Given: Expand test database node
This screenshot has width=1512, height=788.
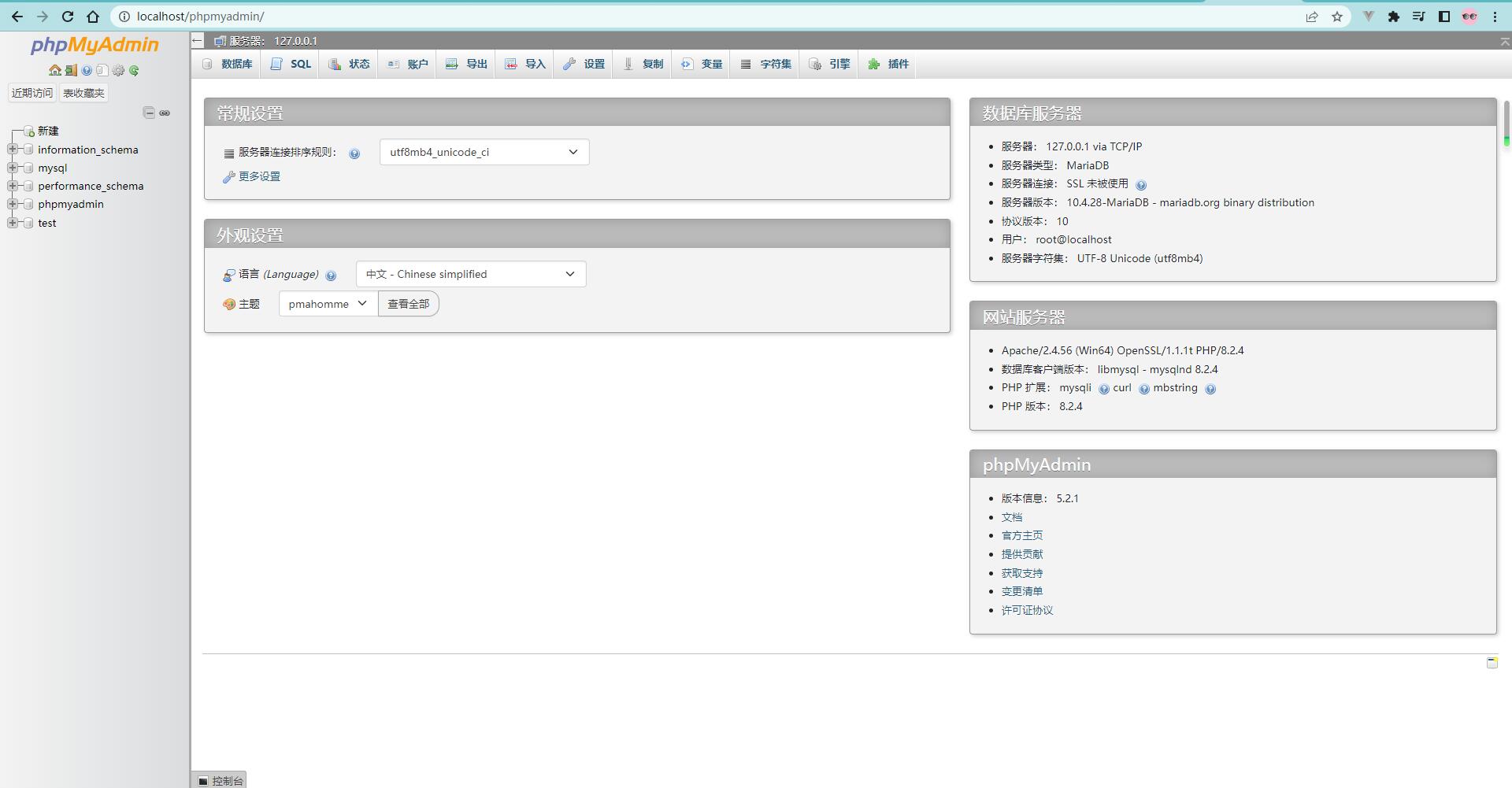Looking at the screenshot, I should [12, 223].
